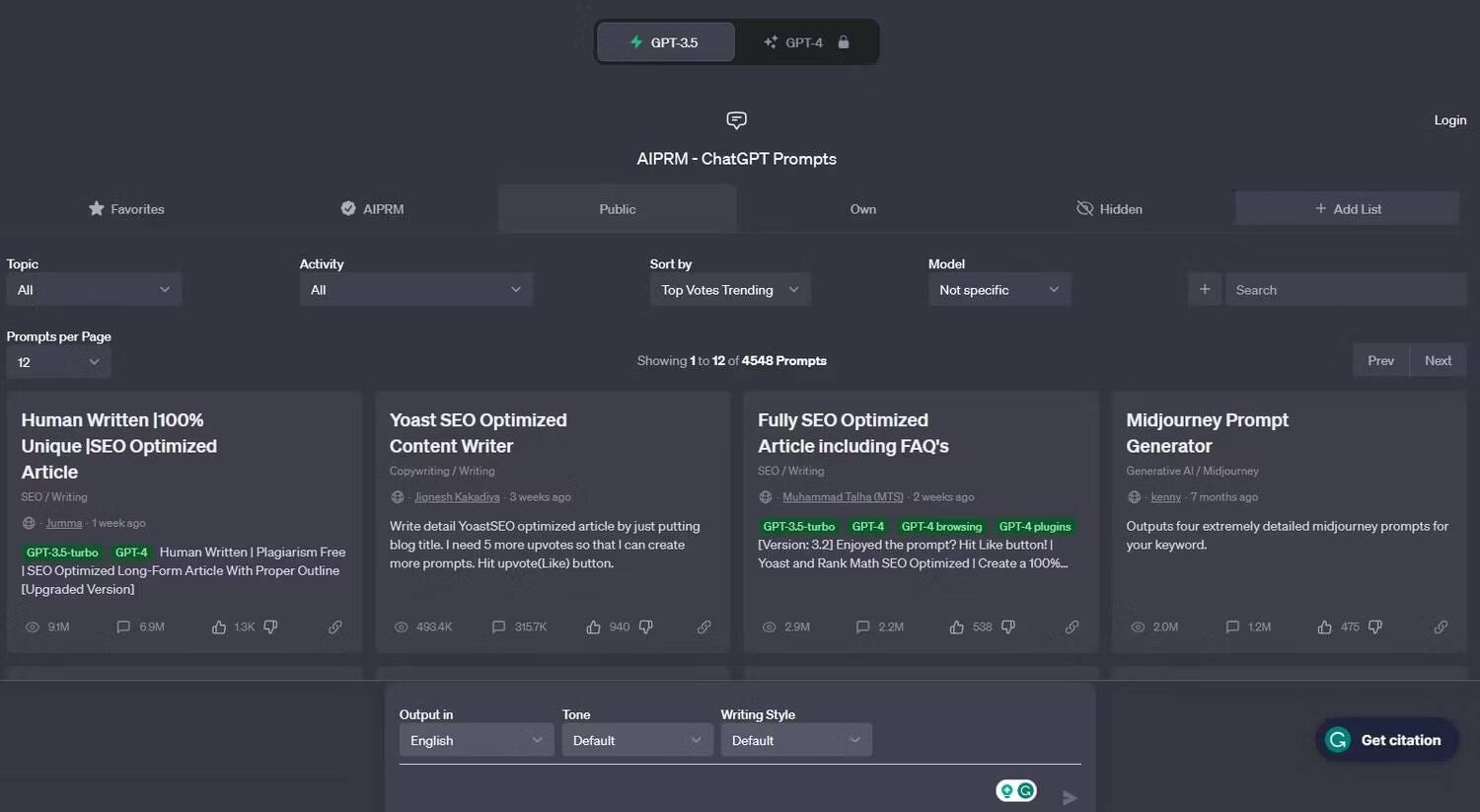Click the send message arrow icon

coord(1070,797)
